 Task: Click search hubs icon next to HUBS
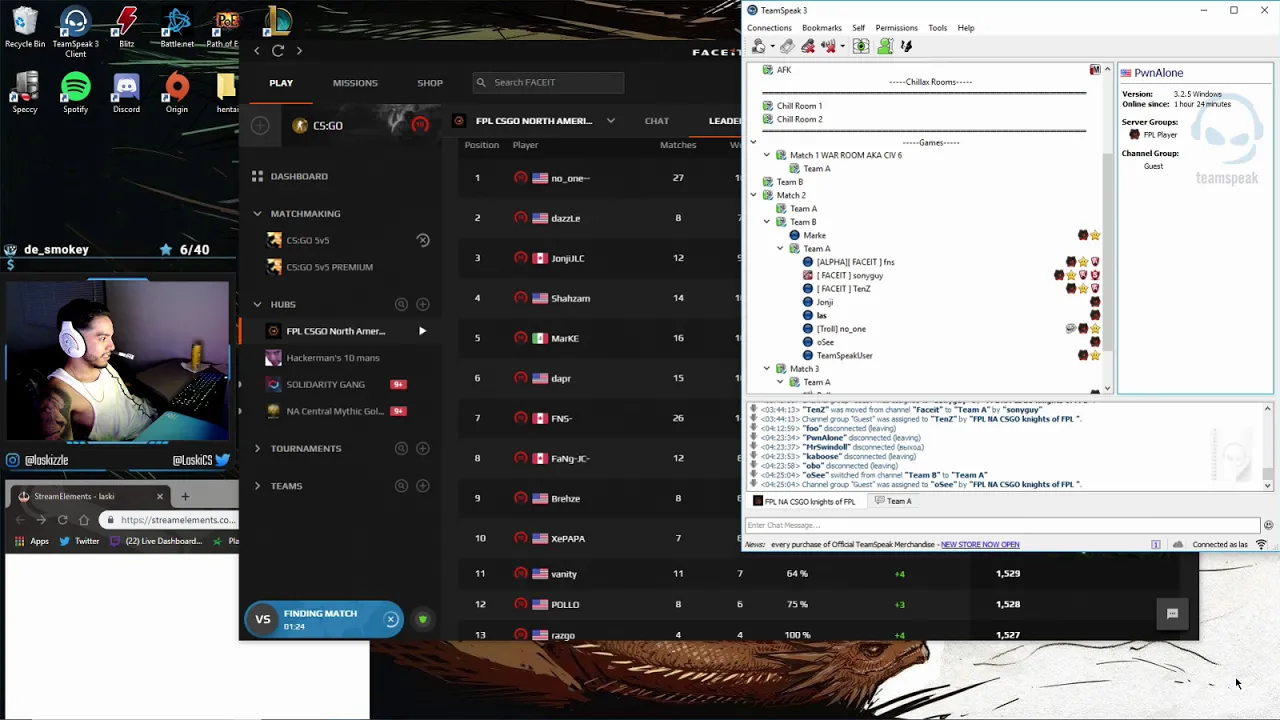(x=401, y=304)
